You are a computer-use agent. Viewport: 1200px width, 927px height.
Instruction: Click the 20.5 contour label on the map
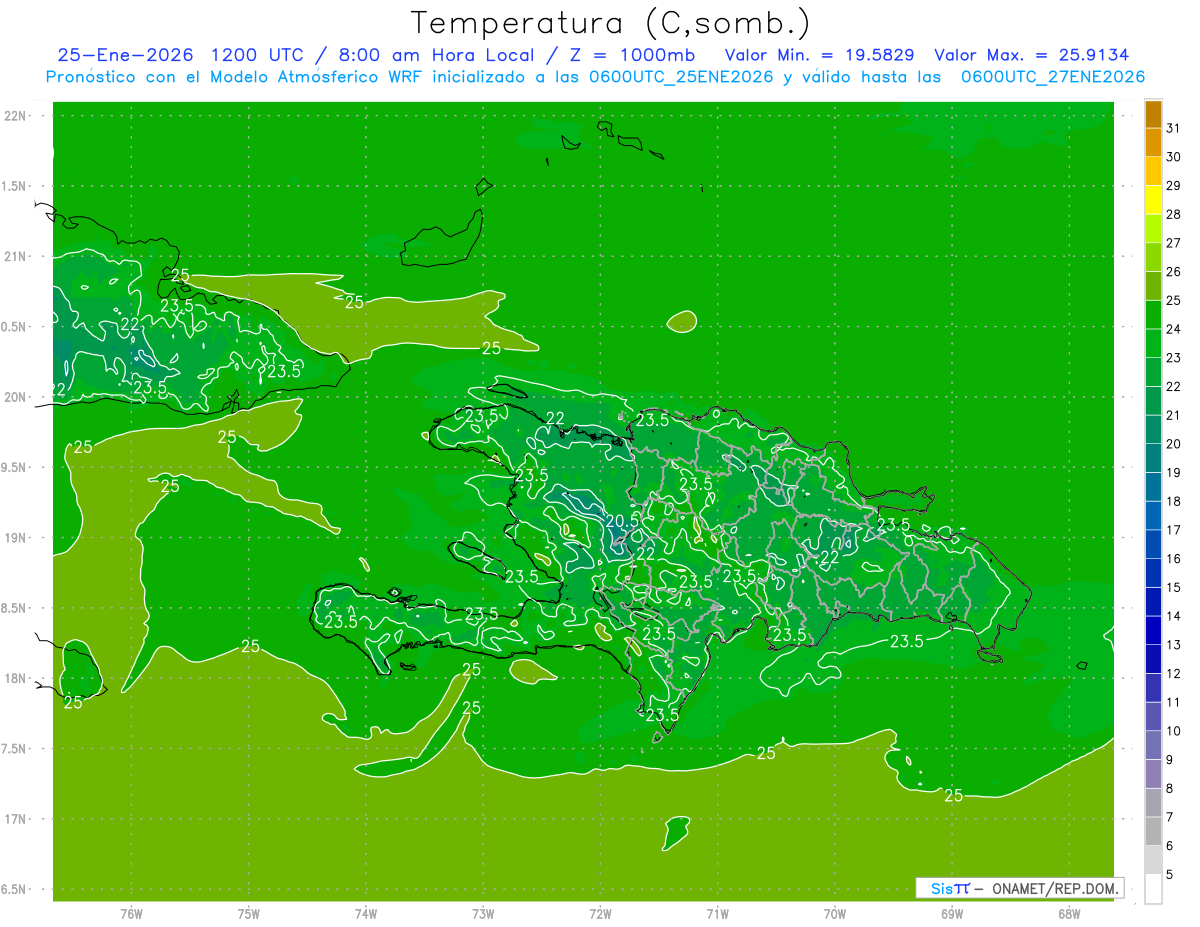coord(622,521)
